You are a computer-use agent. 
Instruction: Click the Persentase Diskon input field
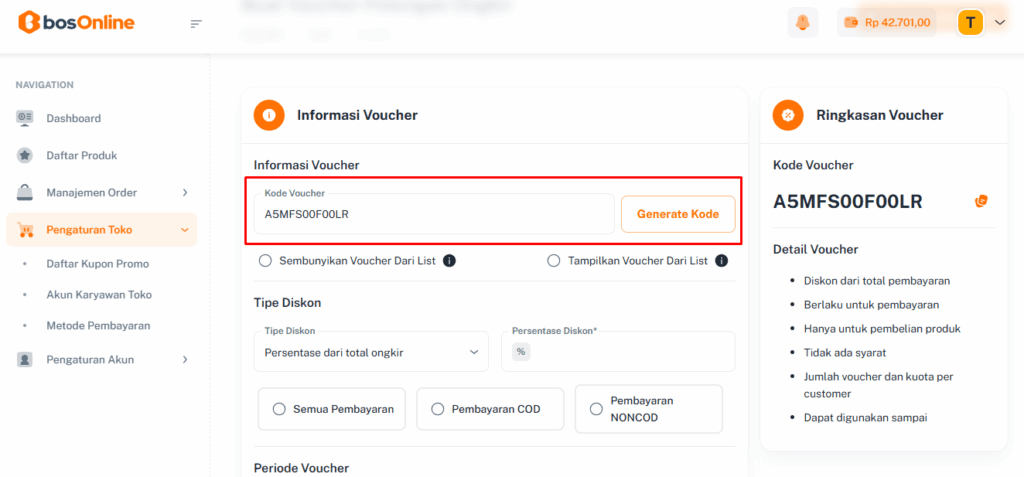pyautogui.click(x=630, y=352)
